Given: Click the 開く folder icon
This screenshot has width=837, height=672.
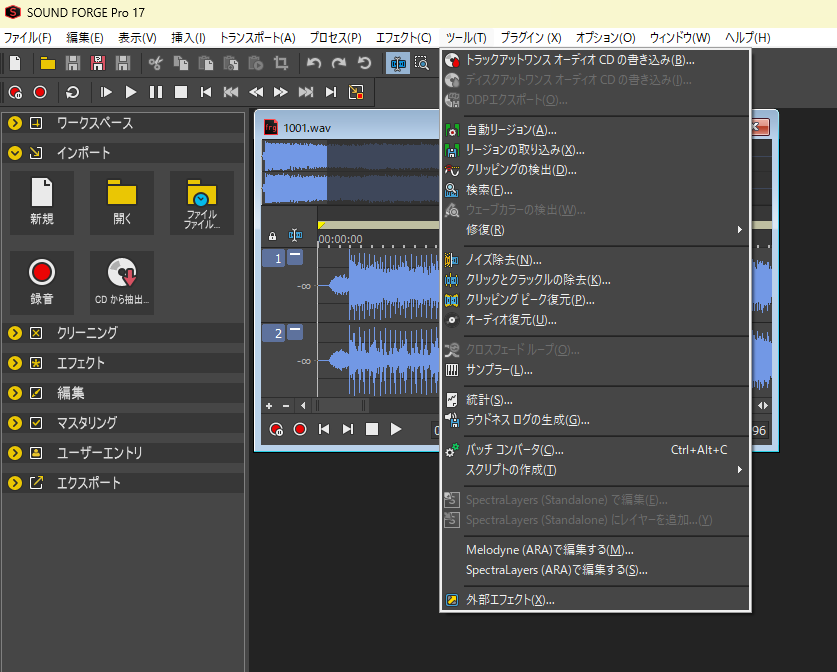Looking at the screenshot, I should point(122,202).
